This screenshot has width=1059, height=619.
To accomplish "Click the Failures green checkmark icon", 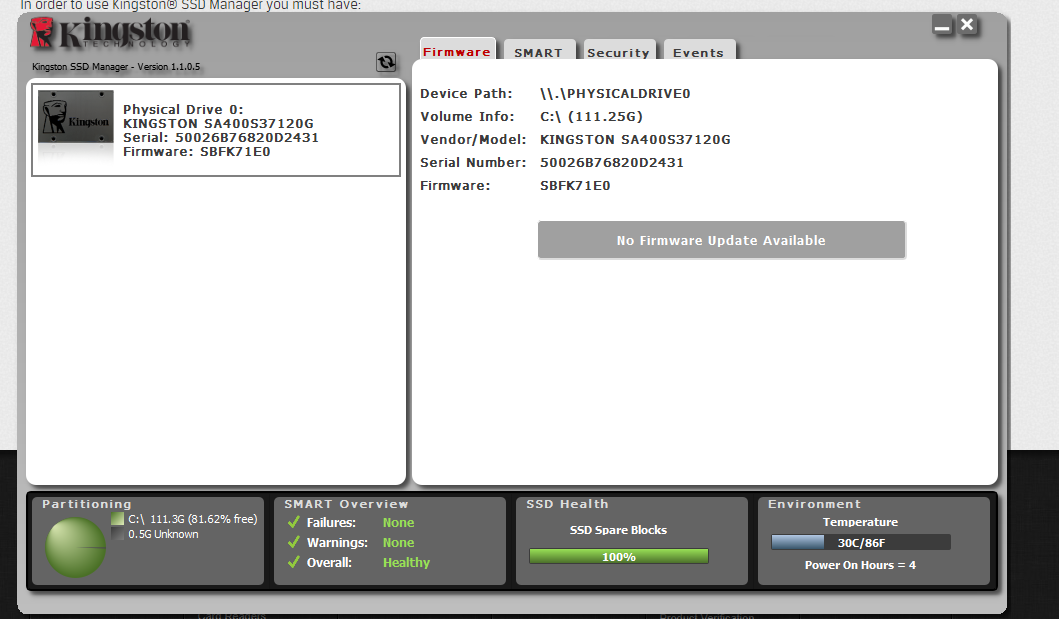I will point(294,522).
